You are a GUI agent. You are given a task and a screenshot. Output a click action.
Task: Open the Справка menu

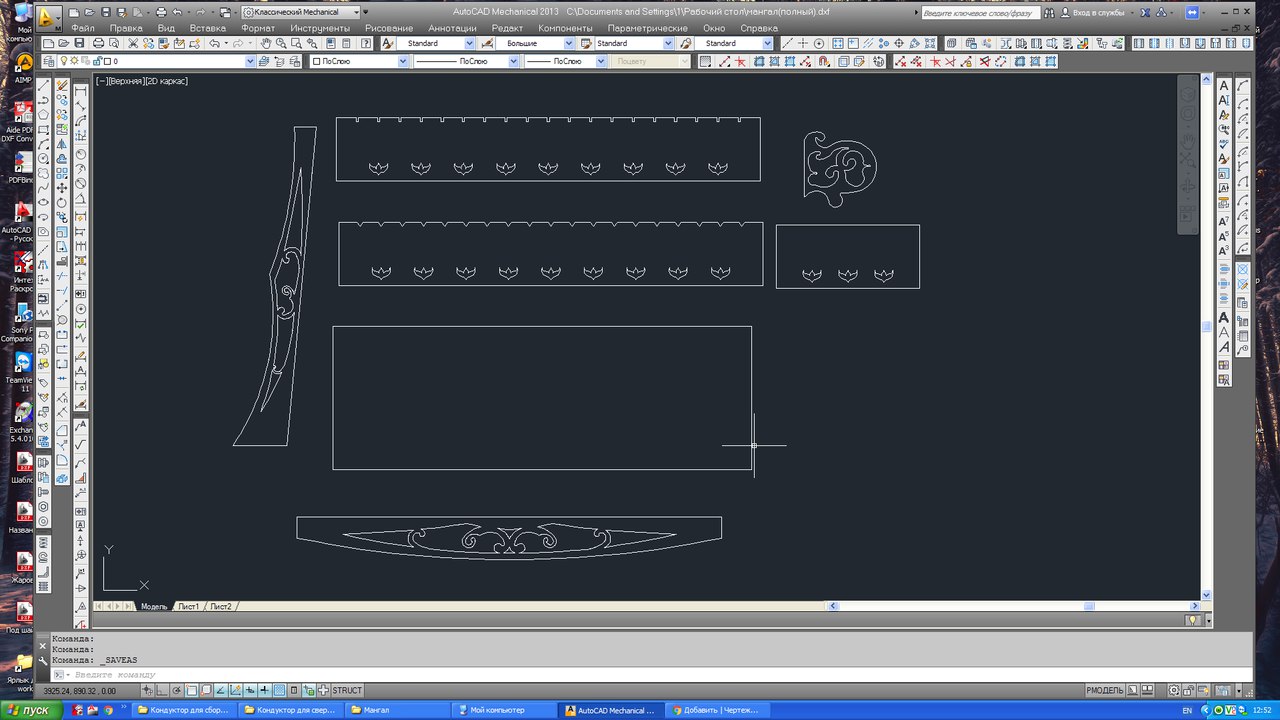pyautogui.click(x=759, y=28)
